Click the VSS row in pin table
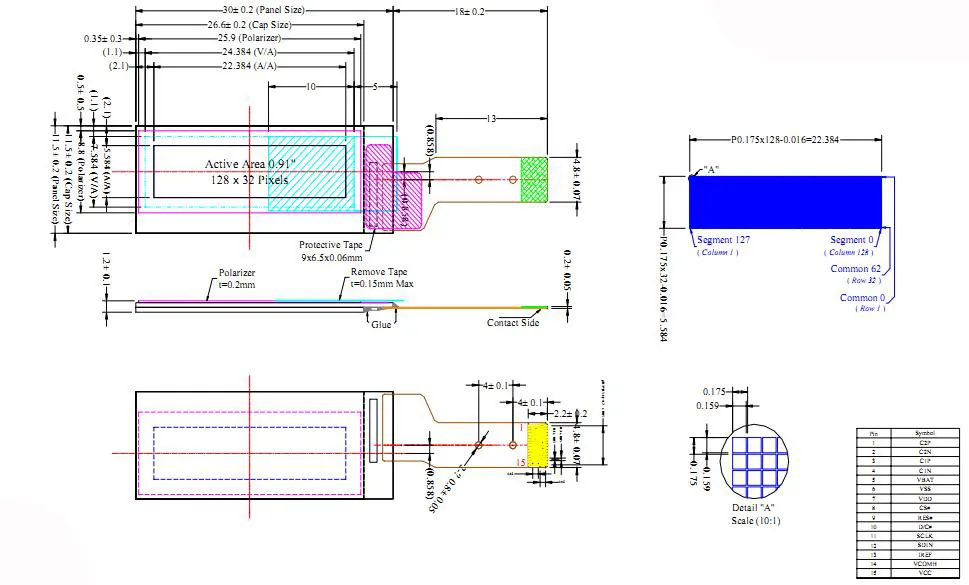 908,489
